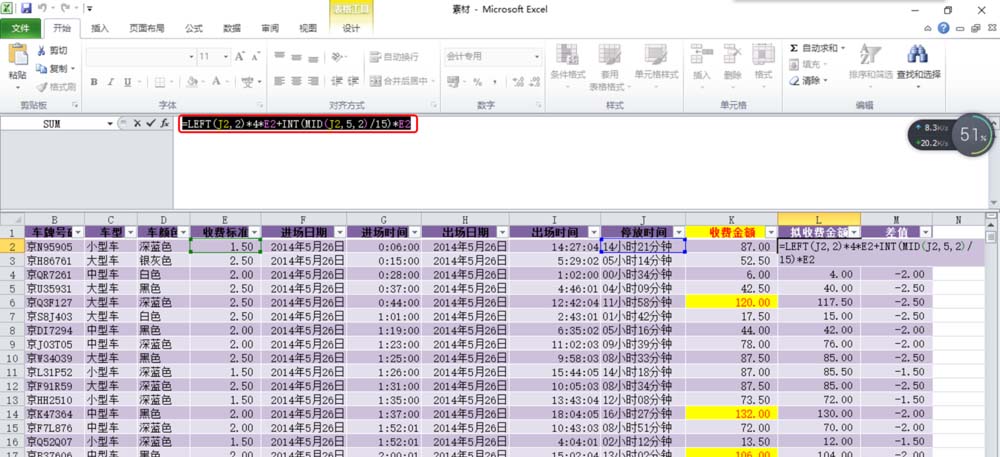The image size is (1000, 457).
Task: Expand the Name Box dropdown arrow
Action: click(110, 123)
